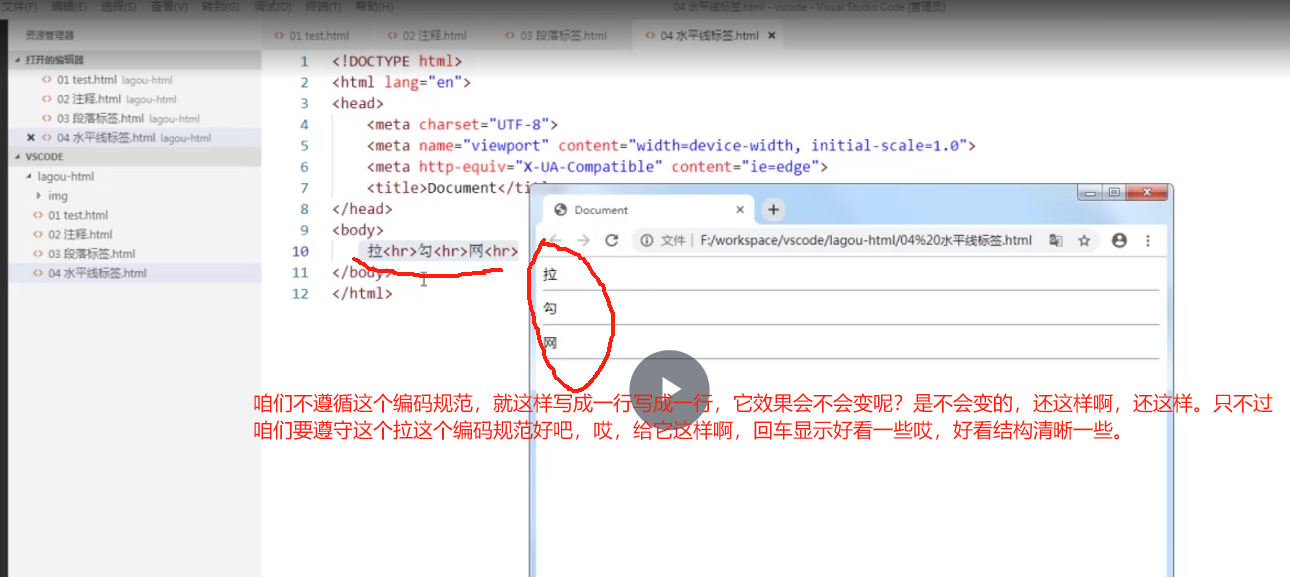Click the forward navigation arrow
Screen dimensions: 1290x577
coord(581,240)
